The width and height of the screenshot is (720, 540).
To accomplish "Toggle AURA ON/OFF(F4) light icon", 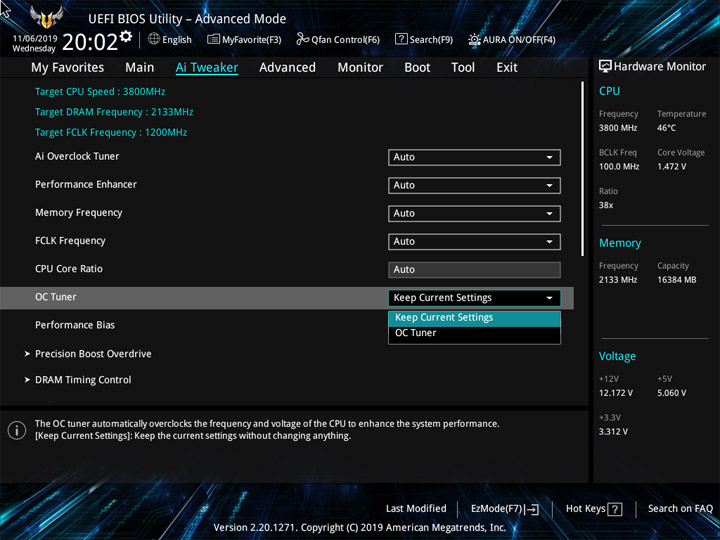I will tap(474, 39).
